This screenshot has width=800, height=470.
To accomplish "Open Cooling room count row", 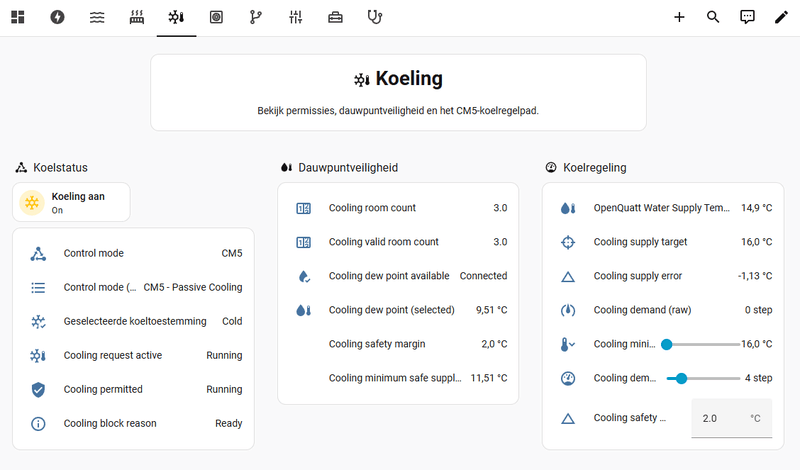I will [398, 208].
